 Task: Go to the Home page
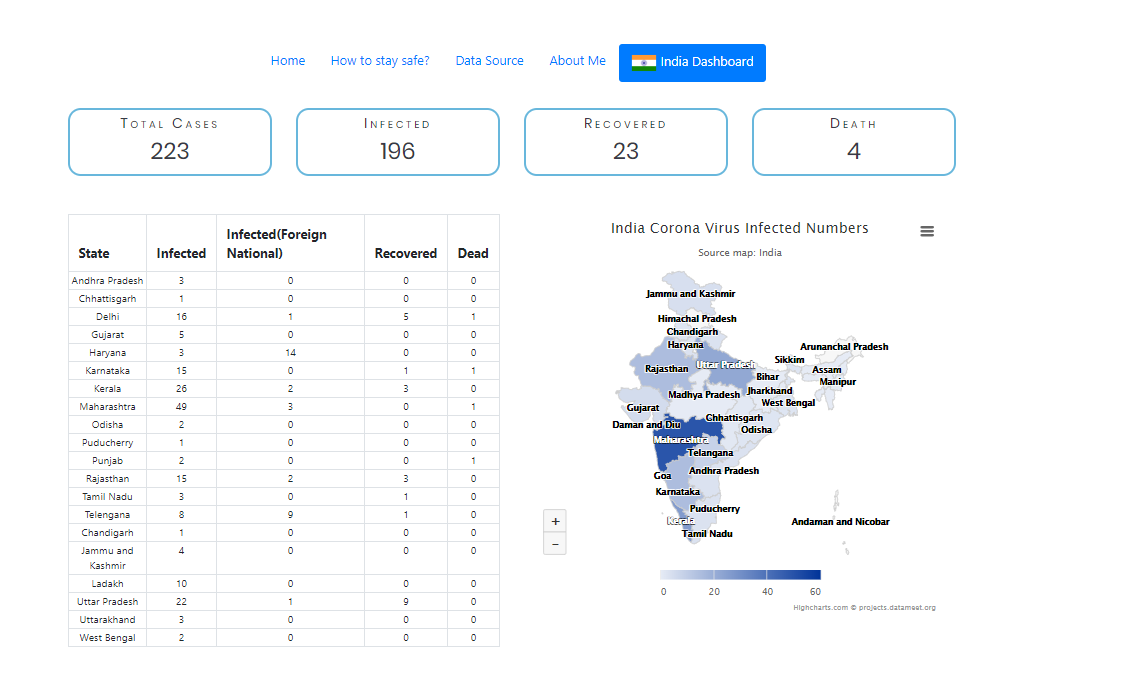[287, 61]
